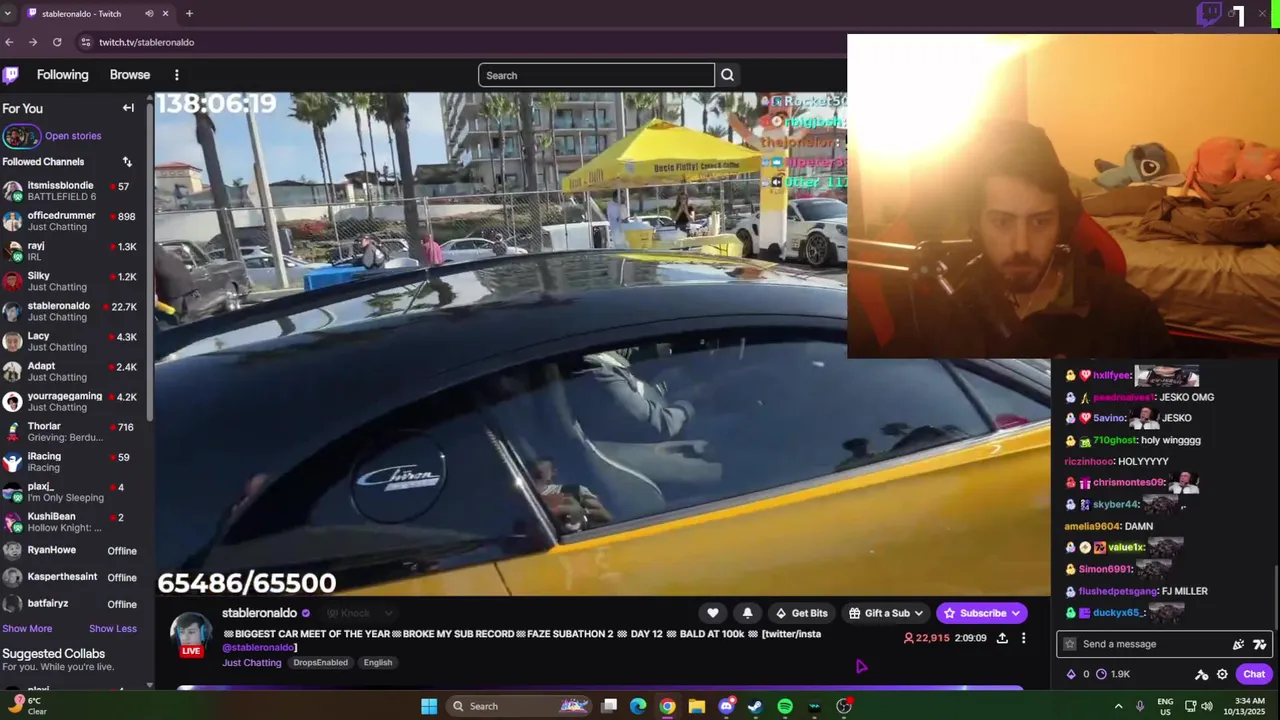Click the Get Bits button
This screenshot has width=1280, height=720.
[802, 613]
